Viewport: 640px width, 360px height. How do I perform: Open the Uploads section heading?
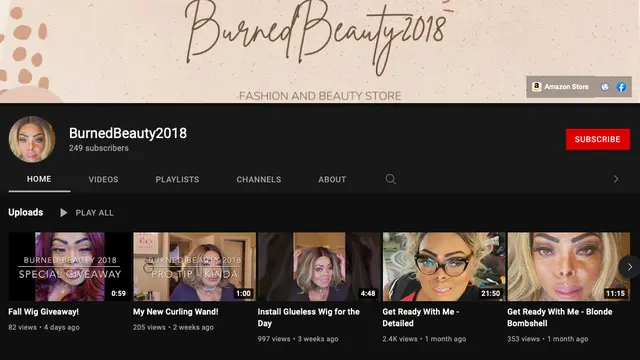coord(25,212)
